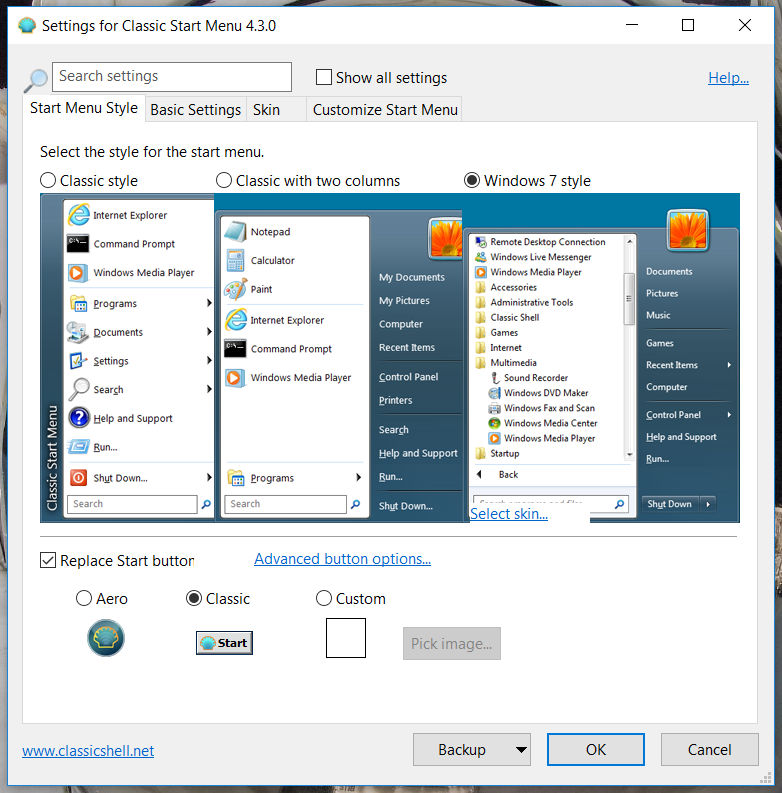Click the Classic Start button image

(x=224, y=643)
